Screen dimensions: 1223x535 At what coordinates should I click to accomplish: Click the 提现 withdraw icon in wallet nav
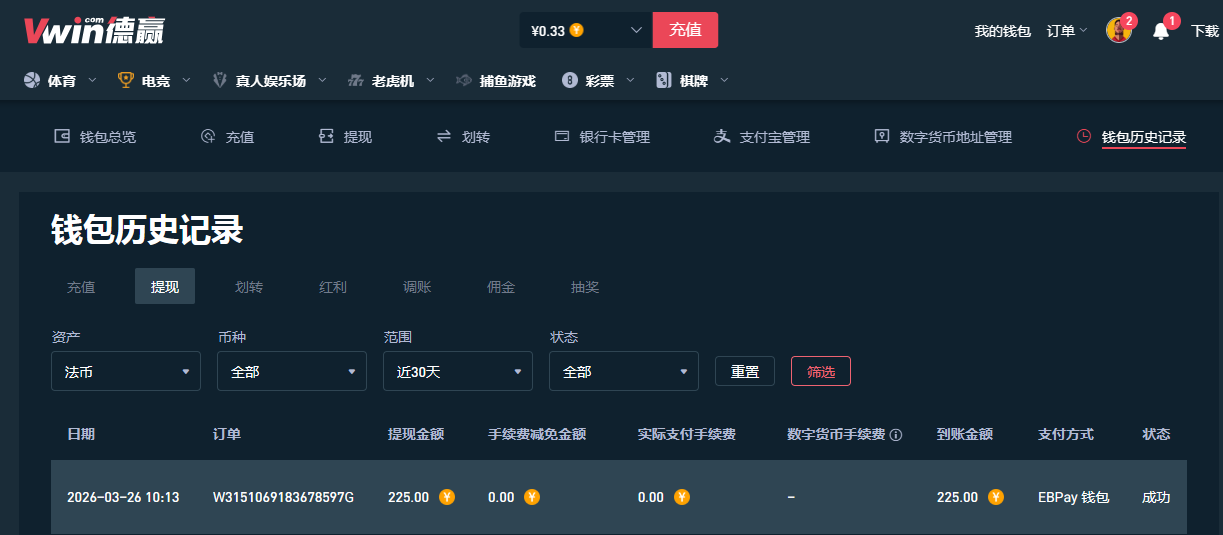[326, 136]
